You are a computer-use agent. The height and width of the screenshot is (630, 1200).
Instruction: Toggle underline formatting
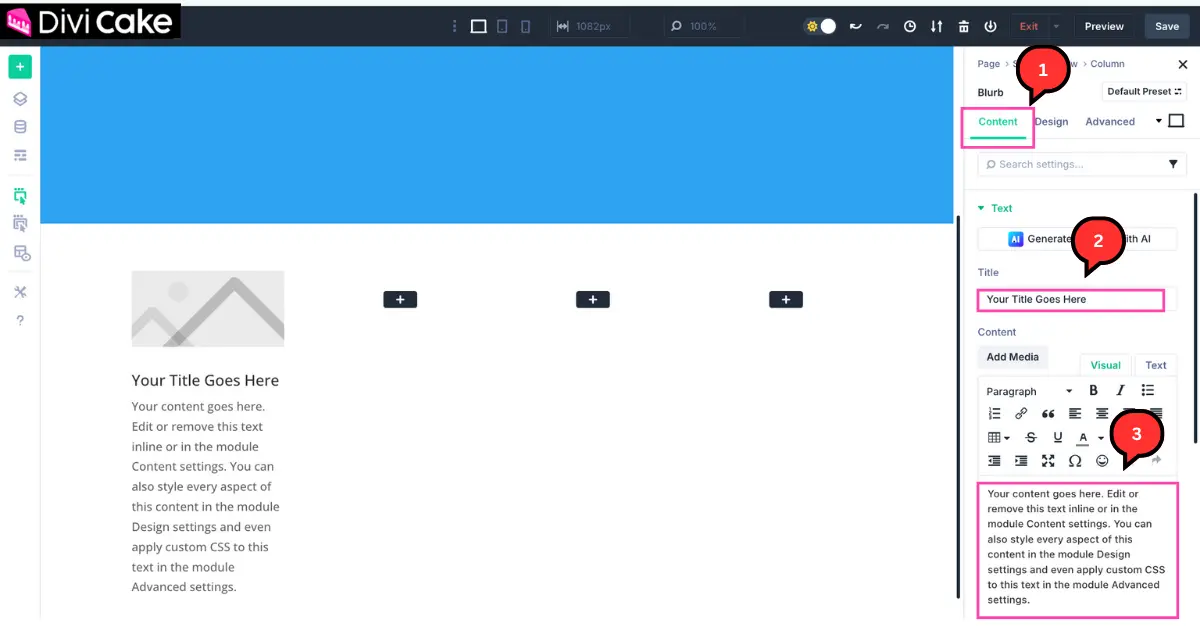click(x=1058, y=437)
